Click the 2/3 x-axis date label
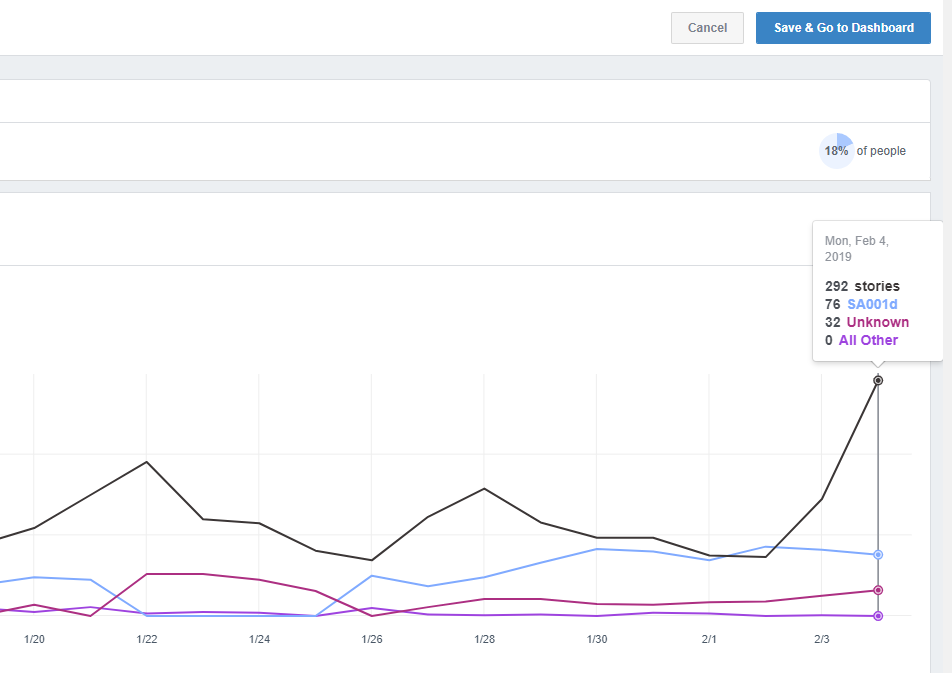952x673 pixels. [x=822, y=639]
